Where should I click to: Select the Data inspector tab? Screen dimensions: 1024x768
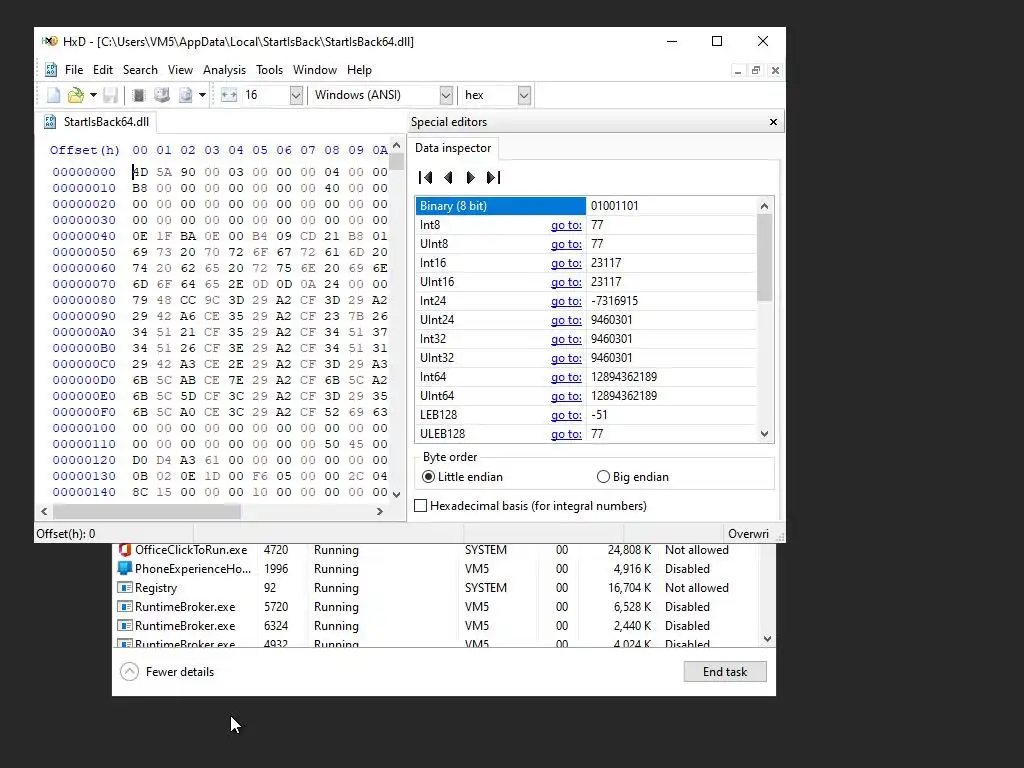coord(453,148)
